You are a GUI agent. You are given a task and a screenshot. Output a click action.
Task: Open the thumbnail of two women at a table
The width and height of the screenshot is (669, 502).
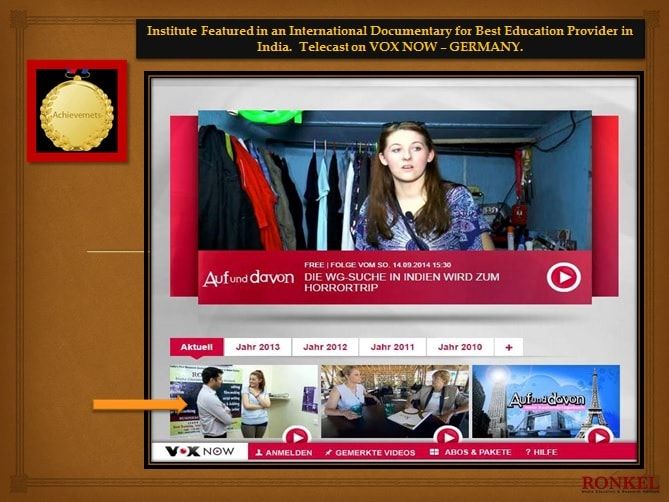(395, 401)
